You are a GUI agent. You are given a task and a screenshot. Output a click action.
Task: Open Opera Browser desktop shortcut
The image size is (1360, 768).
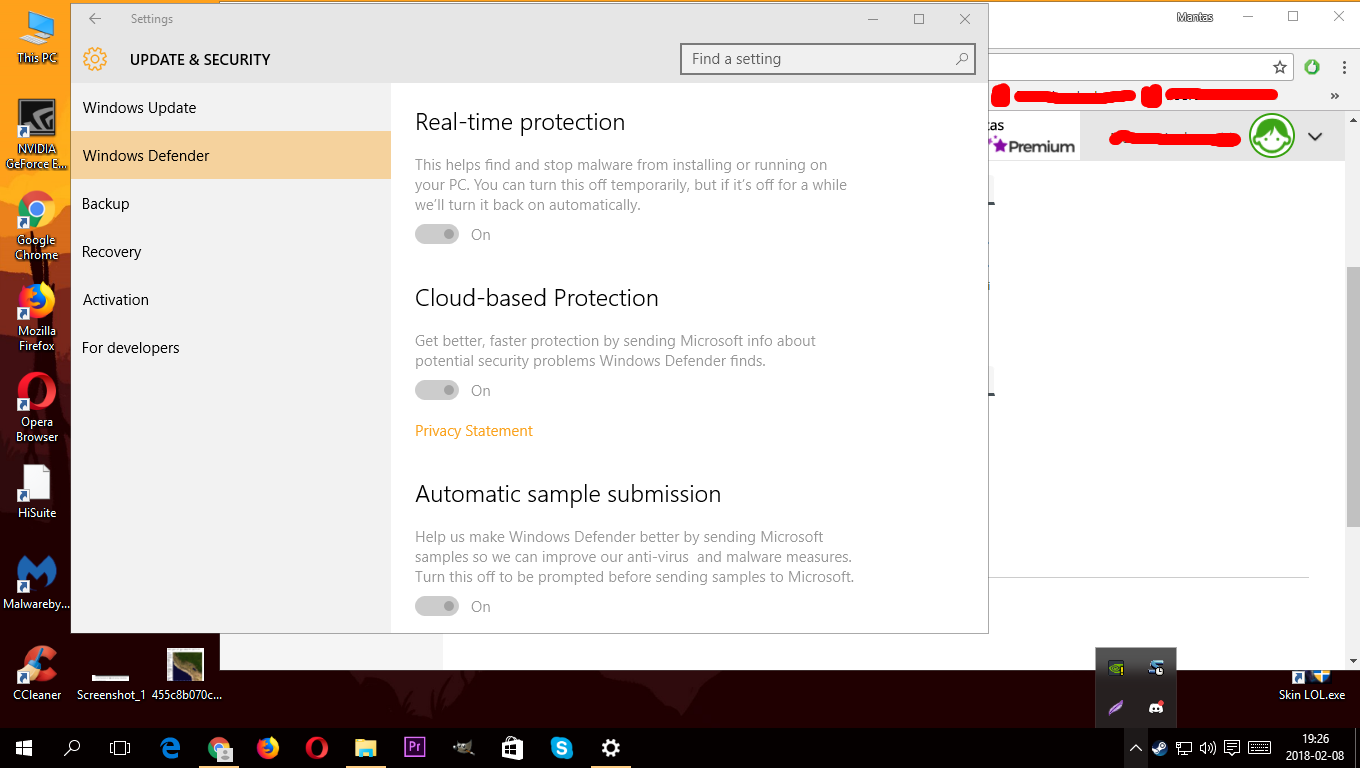click(37, 408)
